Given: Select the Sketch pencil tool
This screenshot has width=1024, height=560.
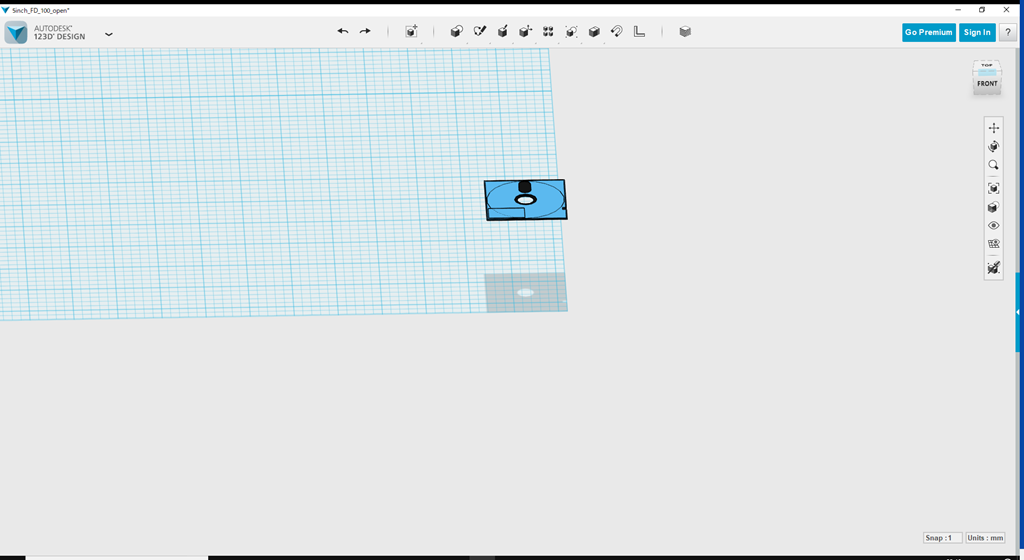Looking at the screenshot, I should click(x=479, y=32).
